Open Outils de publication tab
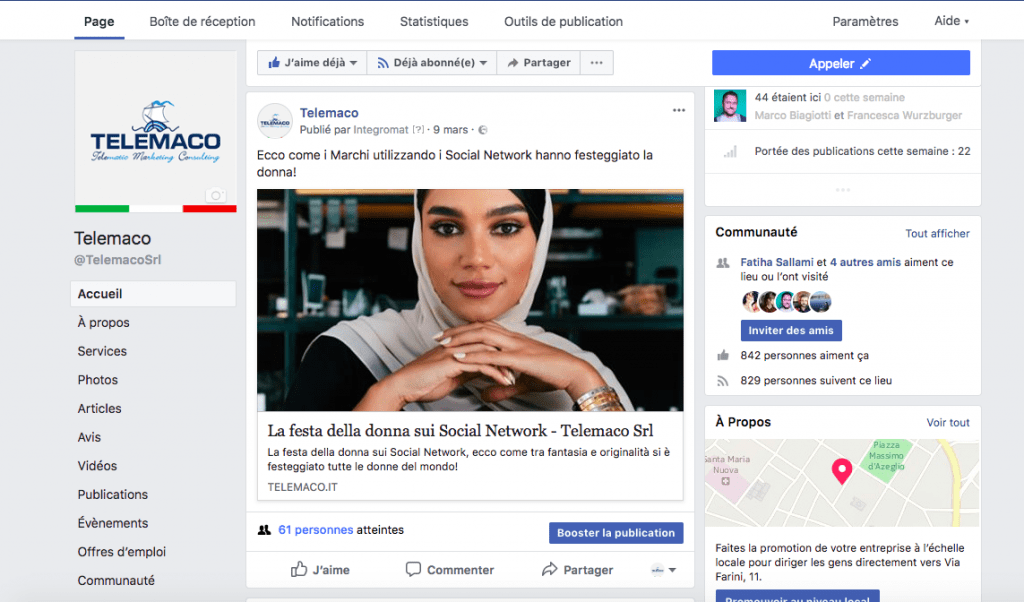Screen dimensions: 1024x602 click(x=564, y=22)
